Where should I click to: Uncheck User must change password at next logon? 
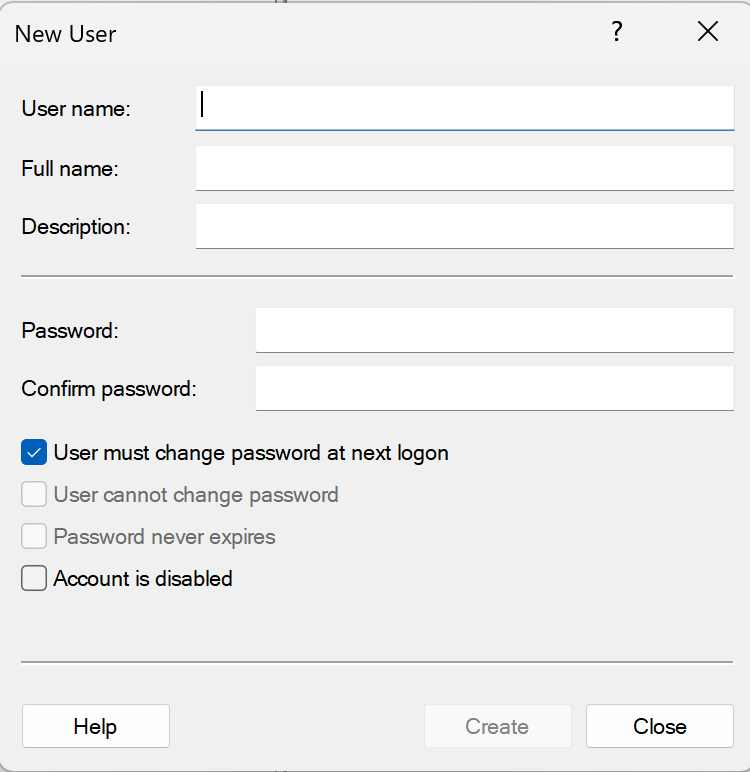34,453
